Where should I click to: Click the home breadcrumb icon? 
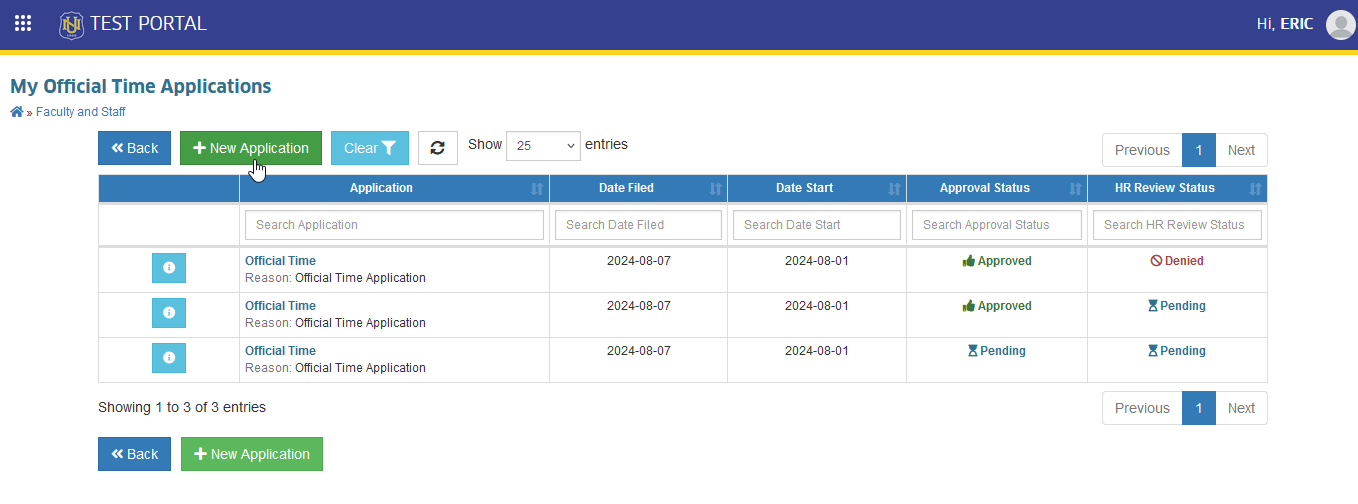17,112
